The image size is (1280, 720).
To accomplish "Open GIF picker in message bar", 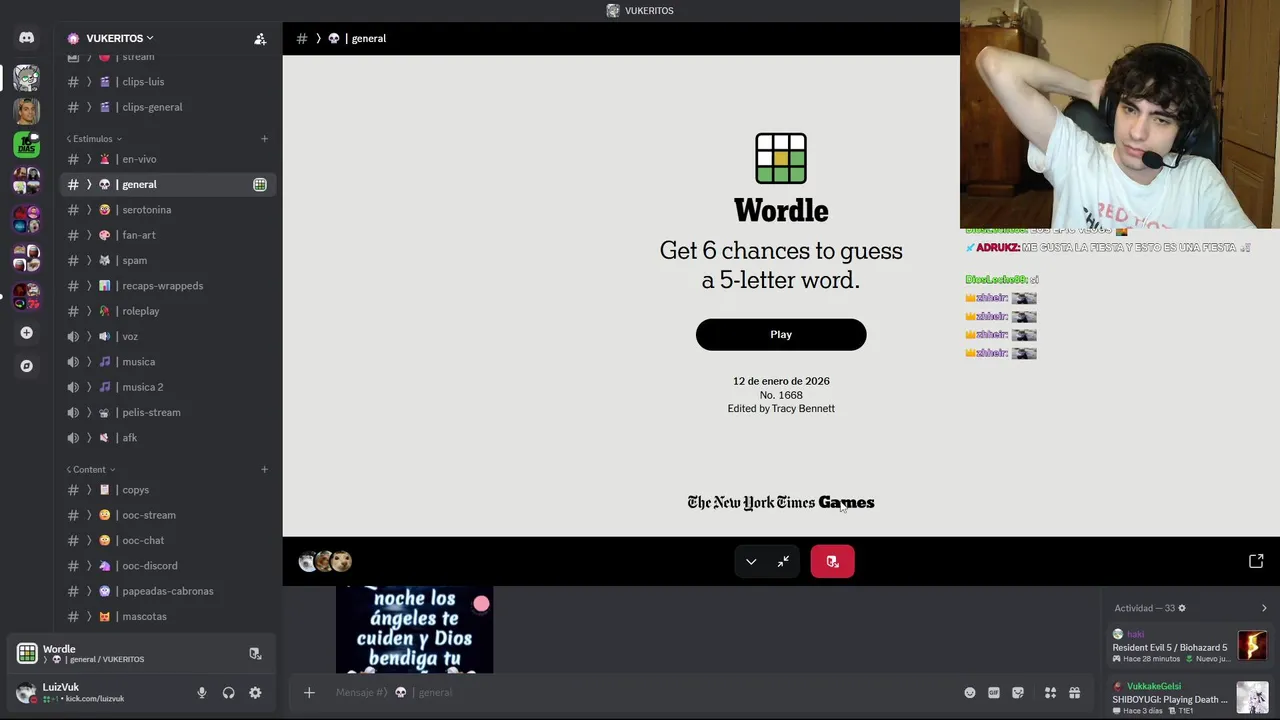I will click(994, 693).
